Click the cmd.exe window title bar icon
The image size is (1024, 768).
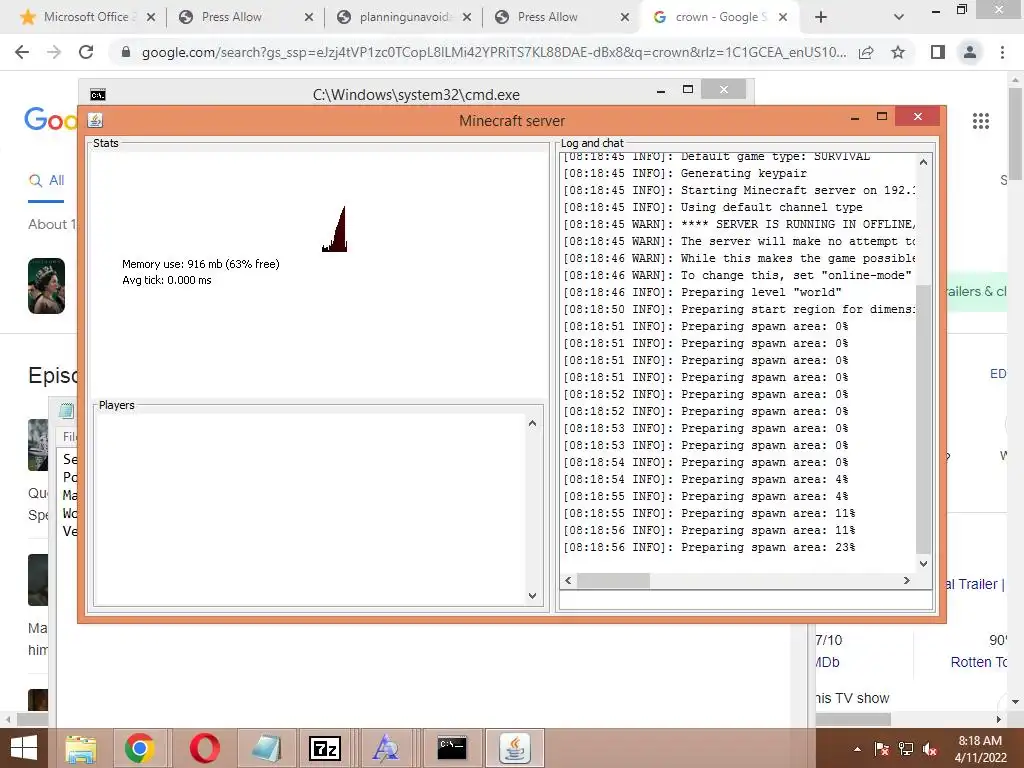coord(98,95)
